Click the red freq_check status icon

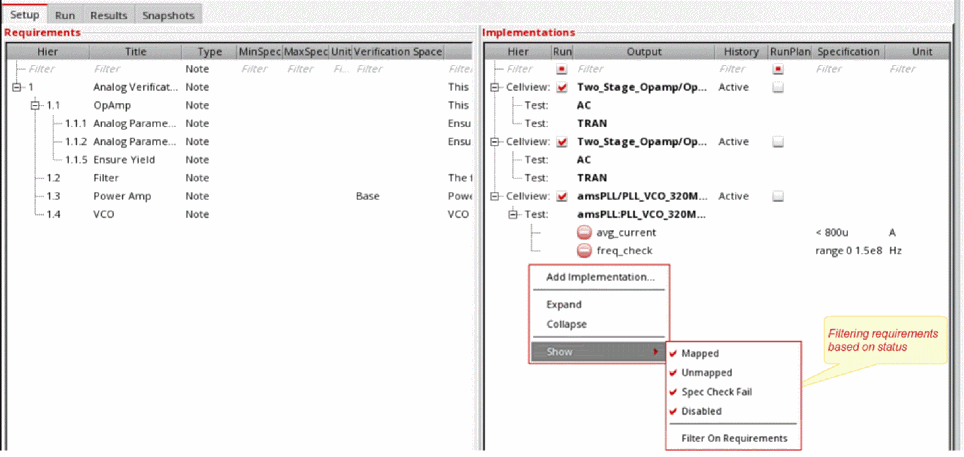click(584, 251)
